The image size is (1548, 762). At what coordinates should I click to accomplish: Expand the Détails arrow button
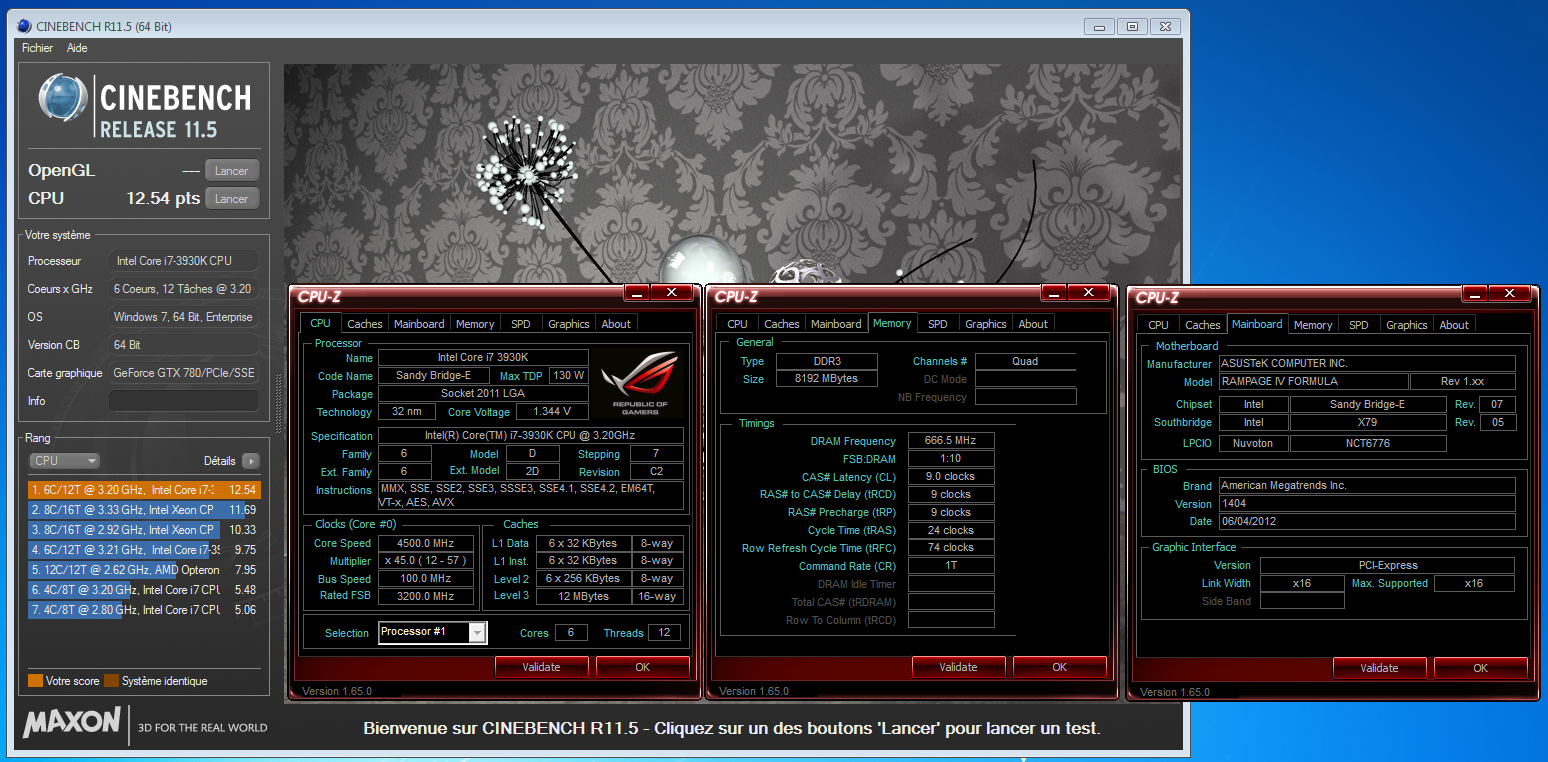250,461
